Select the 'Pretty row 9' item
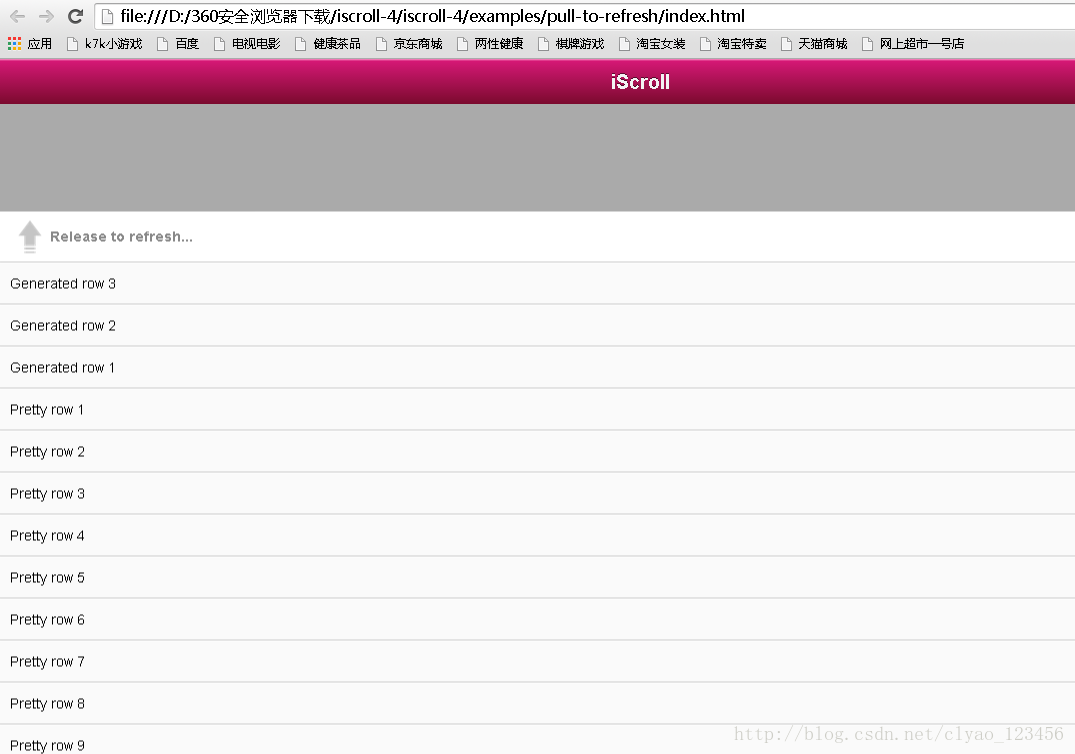Image resolution: width=1075 pixels, height=754 pixels. click(538, 740)
